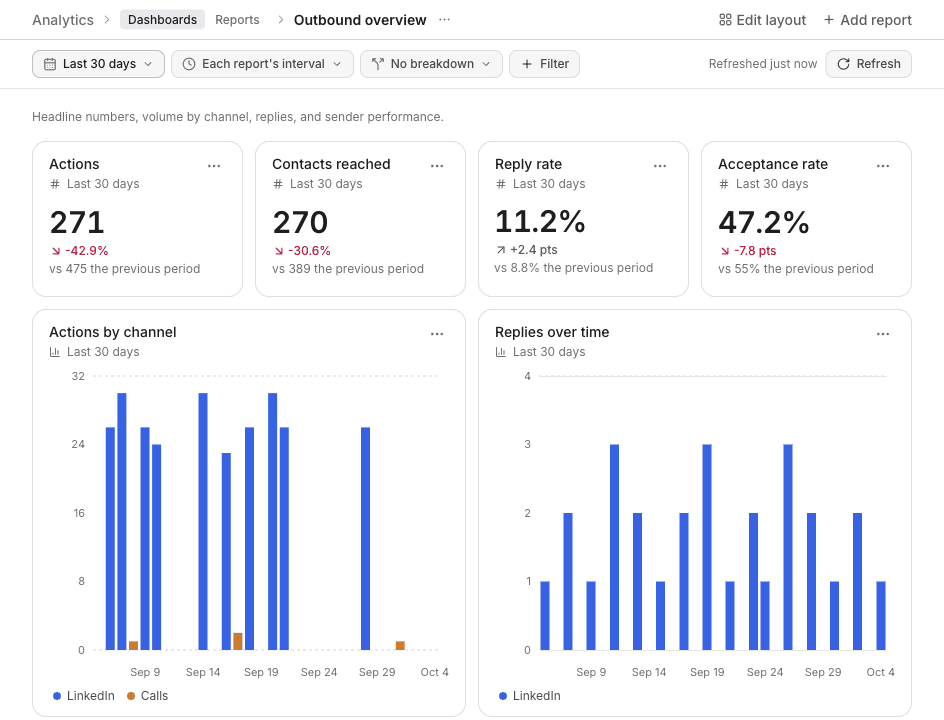This screenshot has height=720, width=944.
Task: Click the Sep 29 label in Actions by channel chart
Action: (x=377, y=672)
